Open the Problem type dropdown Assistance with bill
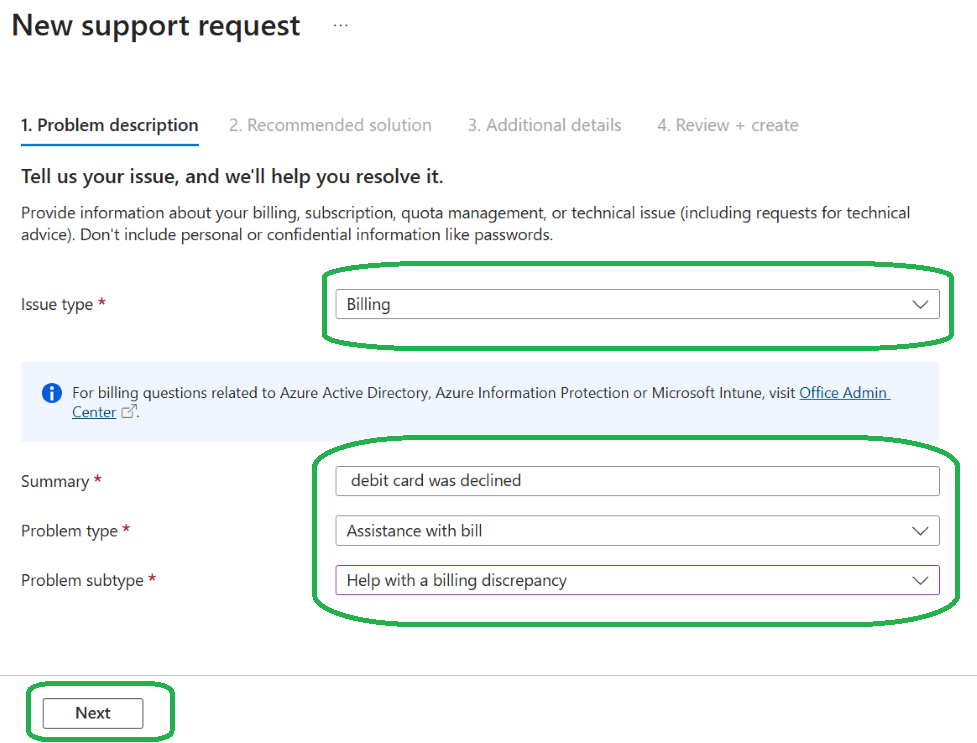This screenshot has height=743, width=977. point(637,530)
